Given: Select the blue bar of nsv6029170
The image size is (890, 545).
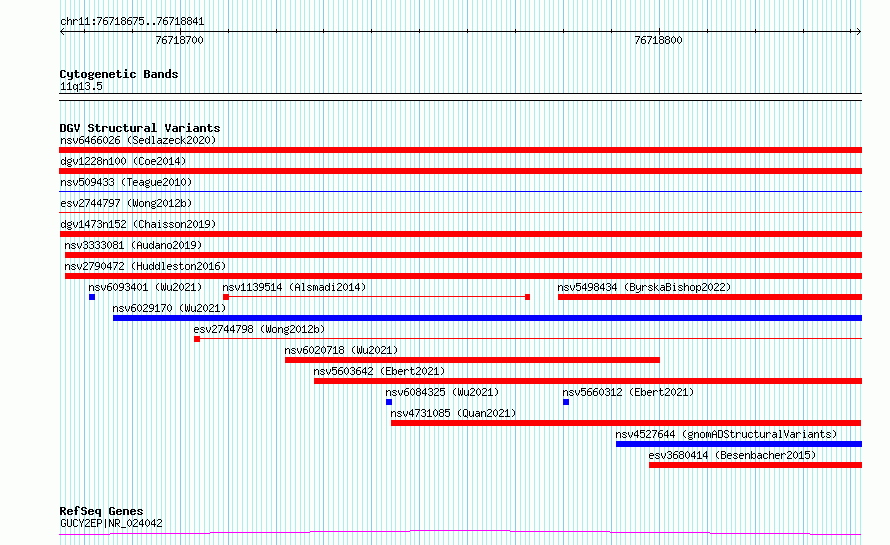Looking at the screenshot, I should (488, 318).
